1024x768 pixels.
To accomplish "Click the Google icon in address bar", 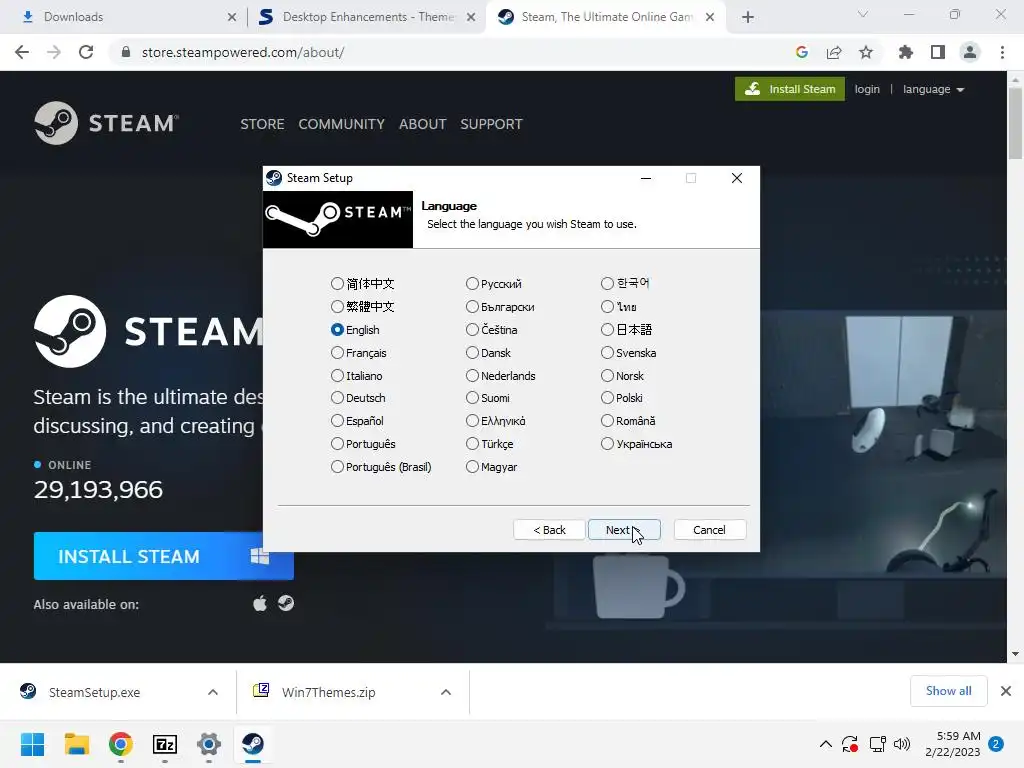I will tap(802, 52).
